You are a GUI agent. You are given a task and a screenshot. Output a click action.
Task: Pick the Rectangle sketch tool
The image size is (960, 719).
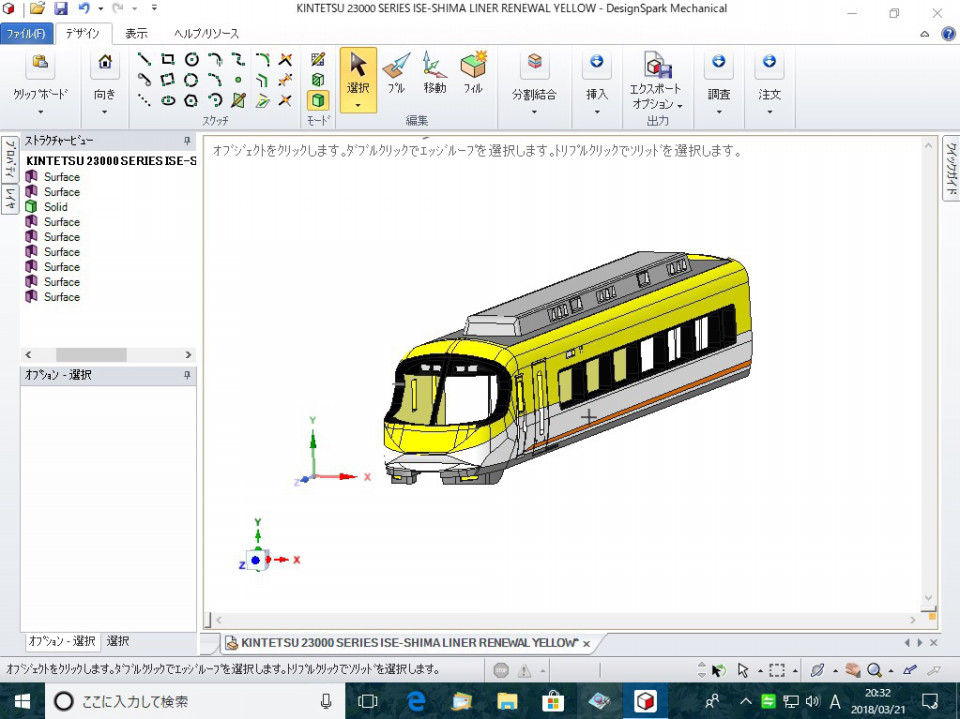[168, 59]
